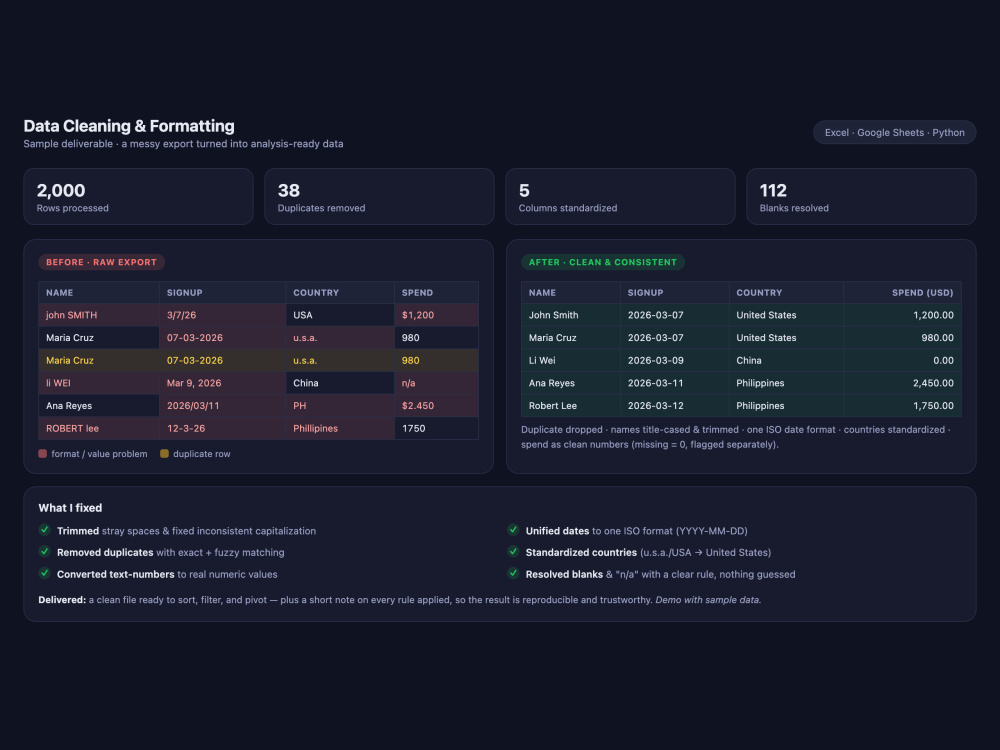Select the 2026-03-11 date cell
This screenshot has width=1000, height=750.
coord(675,383)
